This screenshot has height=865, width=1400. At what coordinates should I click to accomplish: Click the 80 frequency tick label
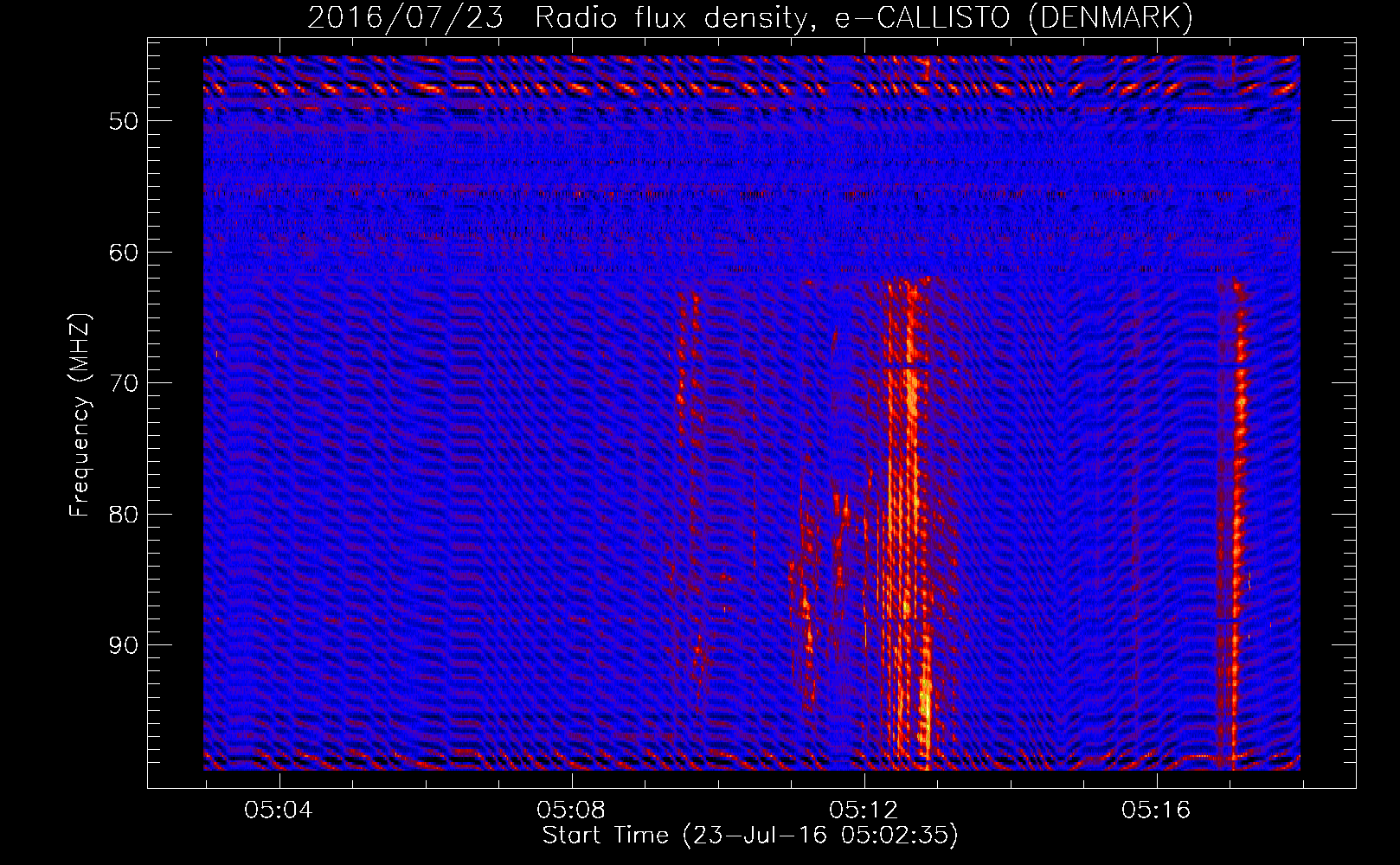(x=124, y=514)
